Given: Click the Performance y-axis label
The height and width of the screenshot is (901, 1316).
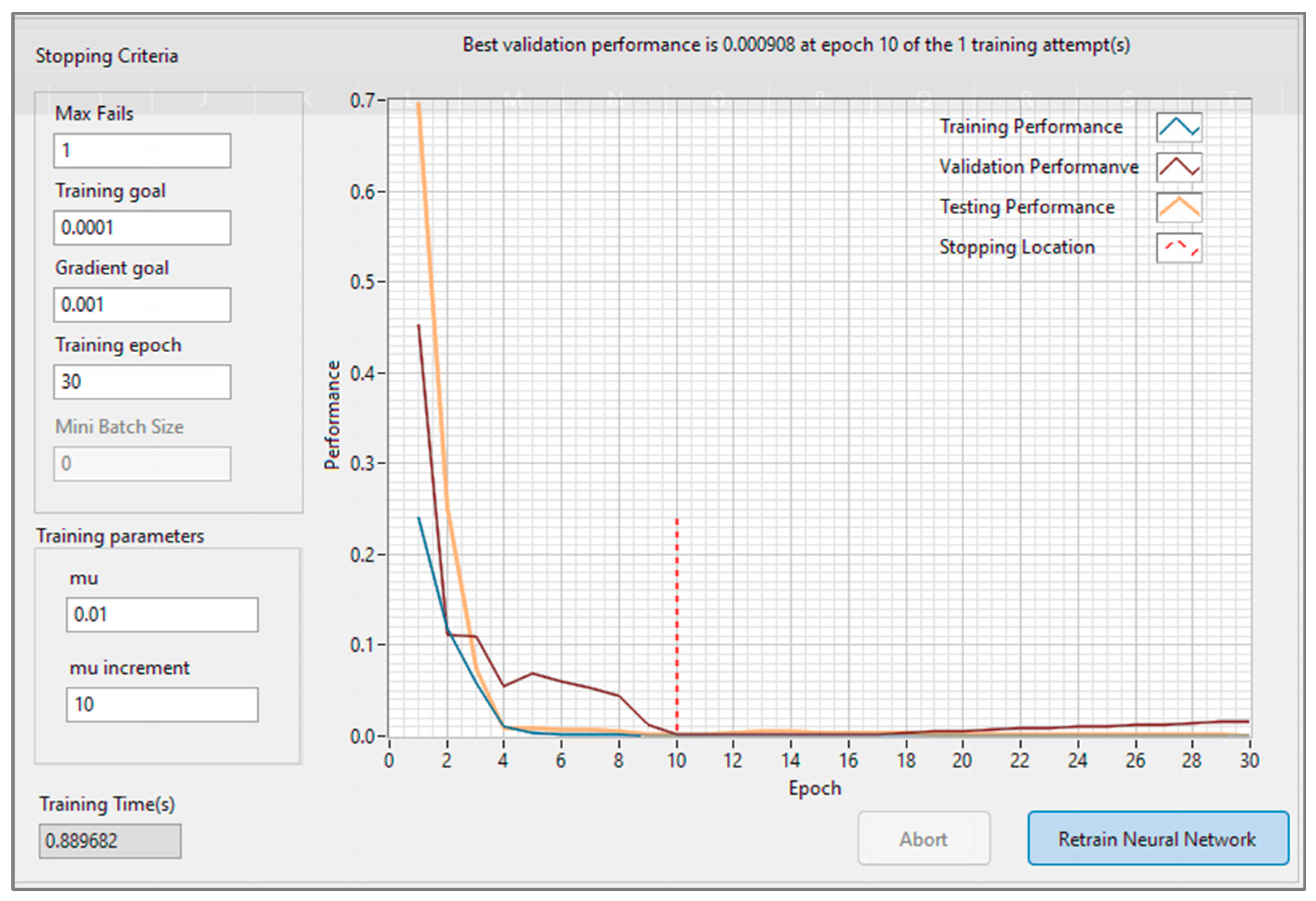Looking at the screenshot, I should pos(332,415).
